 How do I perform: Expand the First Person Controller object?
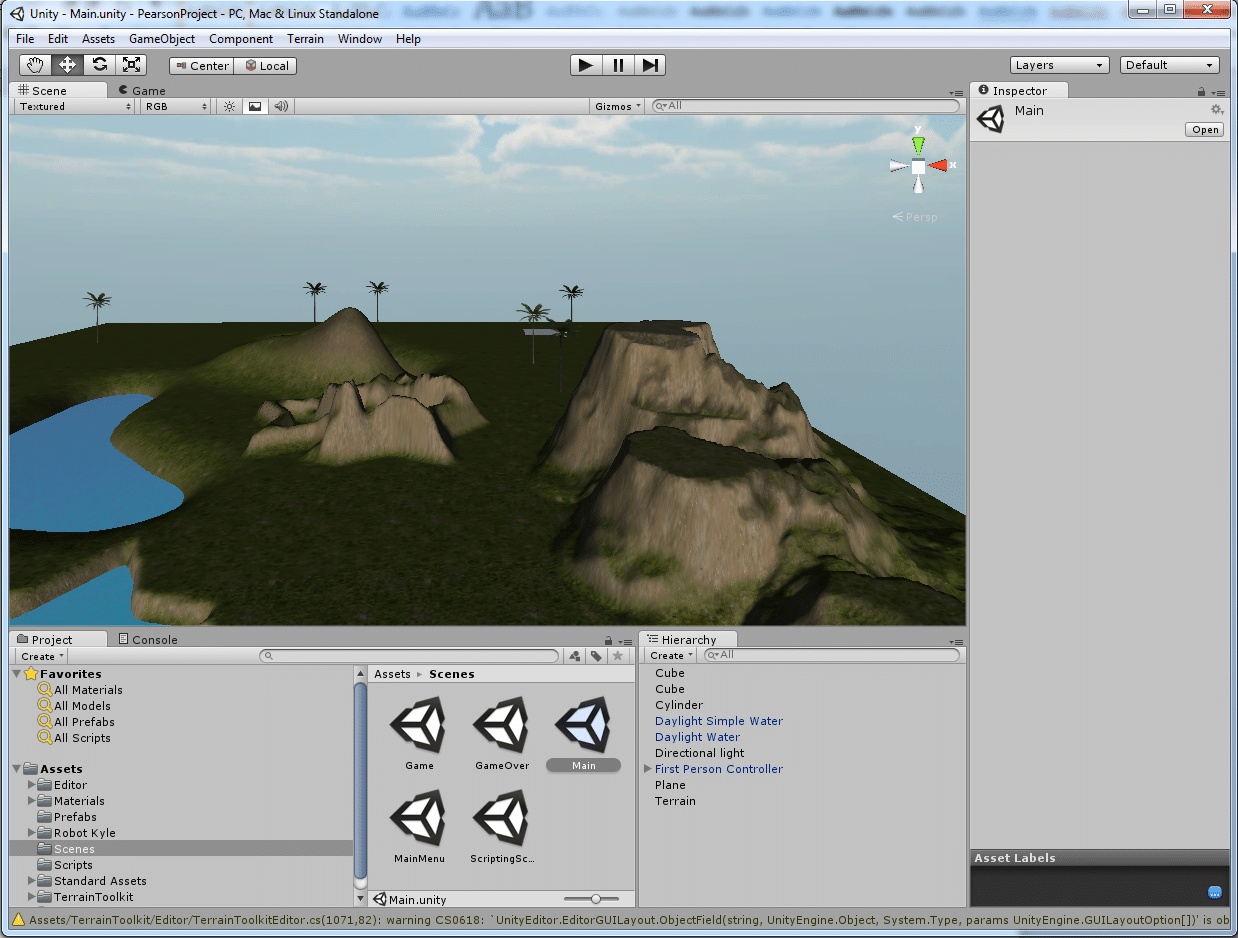[648, 769]
